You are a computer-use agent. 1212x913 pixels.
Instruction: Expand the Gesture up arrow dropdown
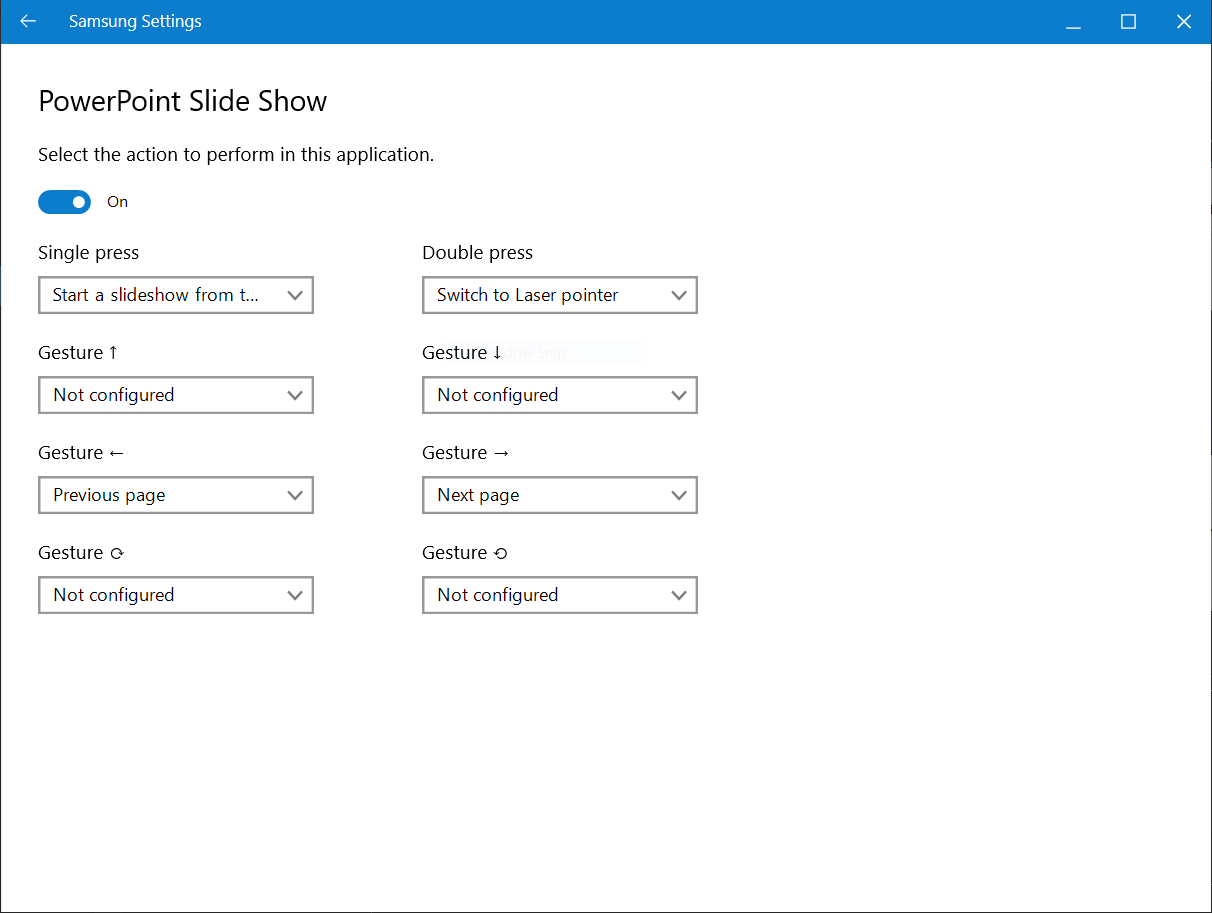[x=176, y=395]
